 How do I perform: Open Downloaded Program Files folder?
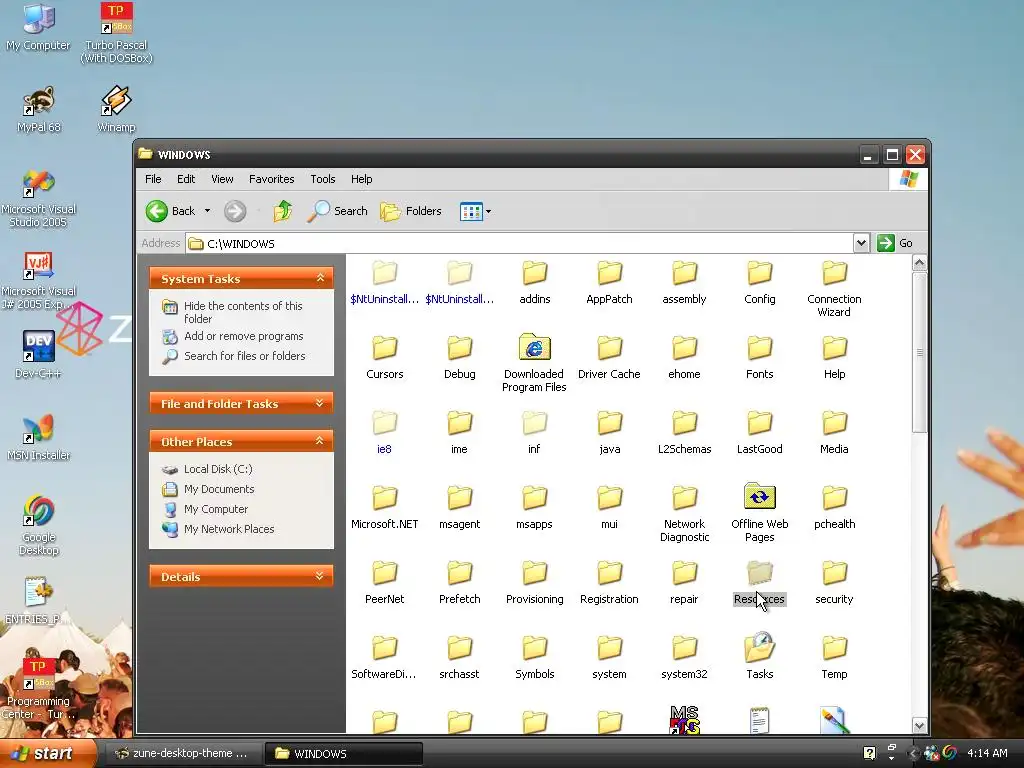tap(534, 364)
